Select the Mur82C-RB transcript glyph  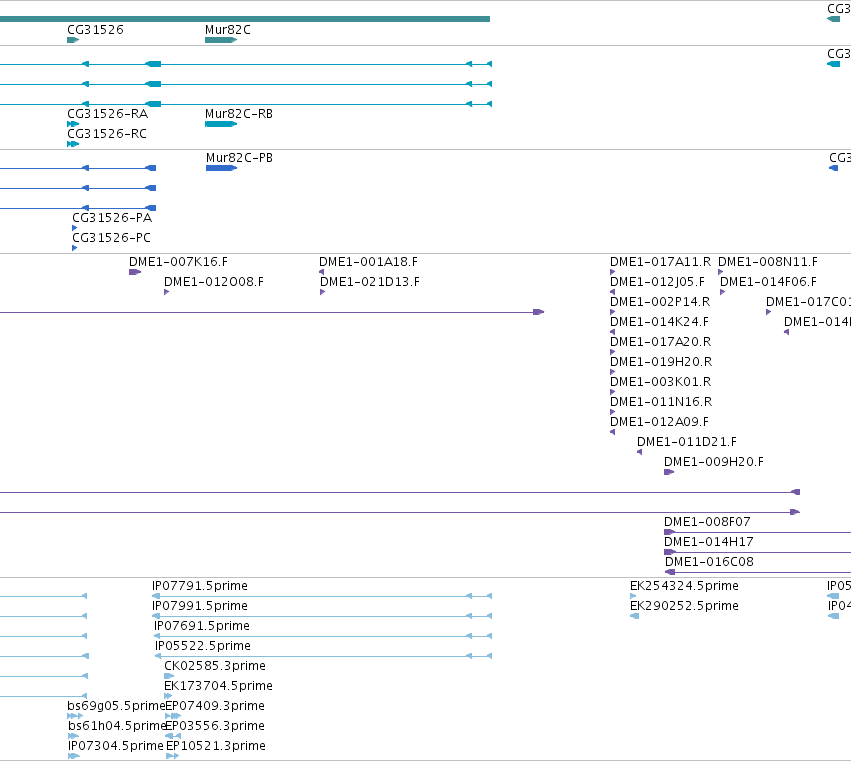click(x=221, y=124)
